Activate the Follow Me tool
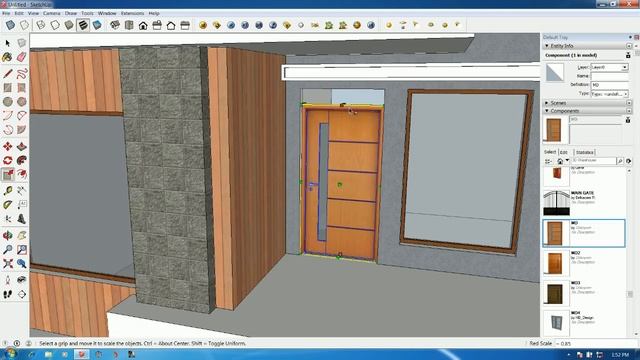 point(22,160)
